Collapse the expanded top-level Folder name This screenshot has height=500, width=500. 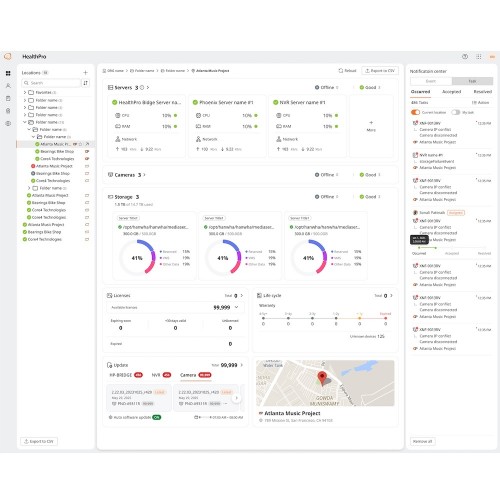25,122
